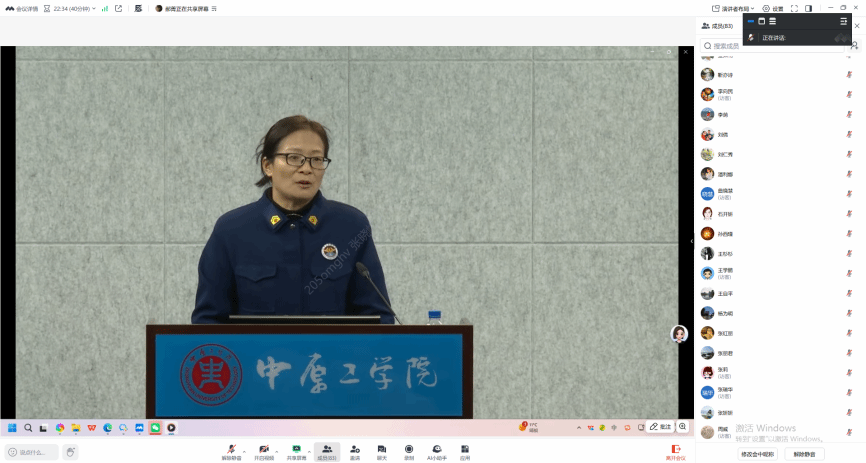Enter full screen mode via top-bar icon
This screenshot has width=866, height=463.
click(794, 8)
